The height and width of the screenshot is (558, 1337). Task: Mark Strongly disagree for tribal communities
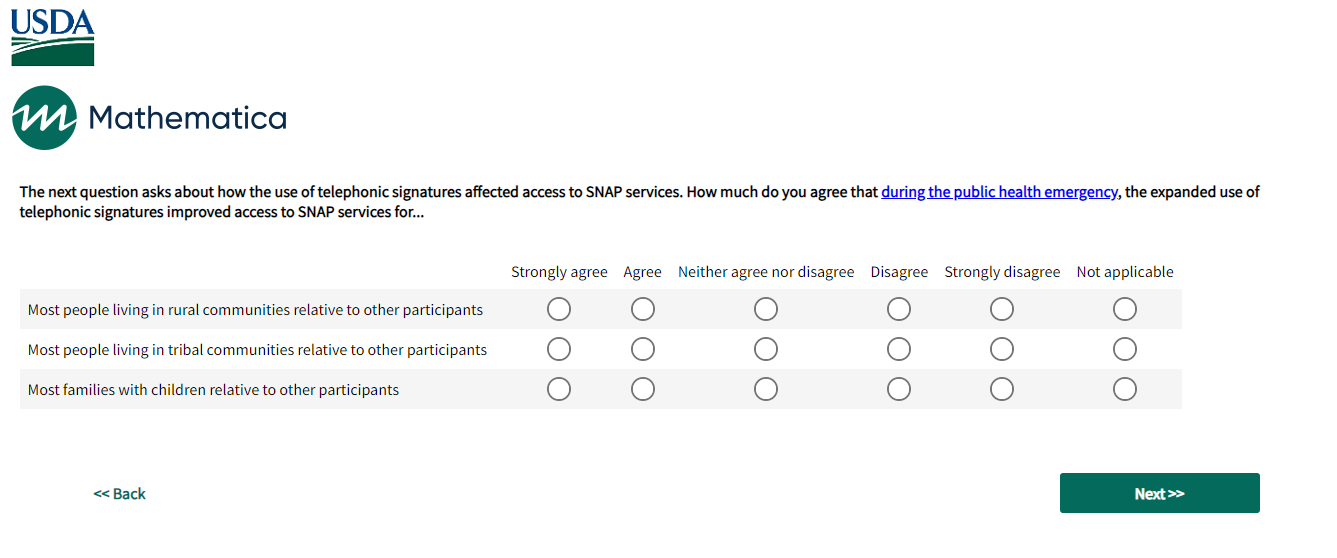1002,350
